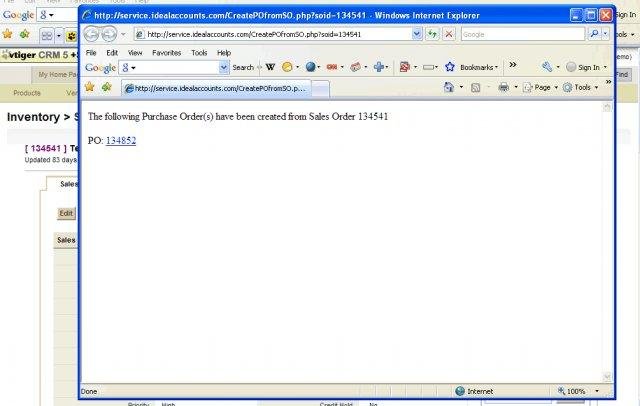
Task: Open the Print options dropdown arrow
Action: coord(516,87)
